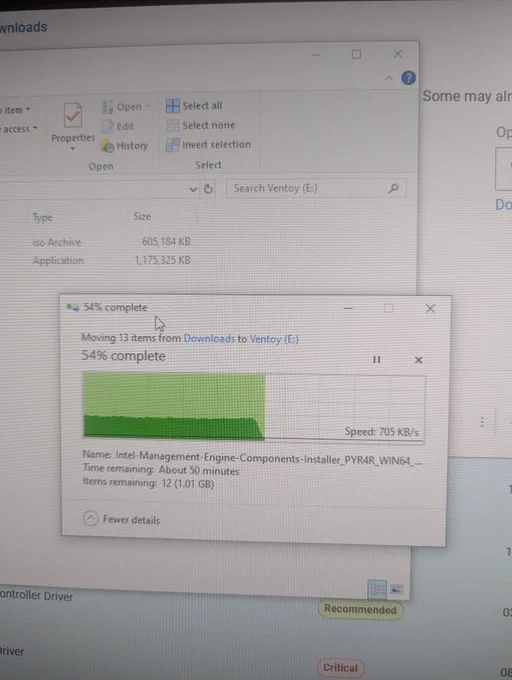Click the Search Ventoy (E:) field
The width and height of the screenshot is (512, 680).
point(316,188)
